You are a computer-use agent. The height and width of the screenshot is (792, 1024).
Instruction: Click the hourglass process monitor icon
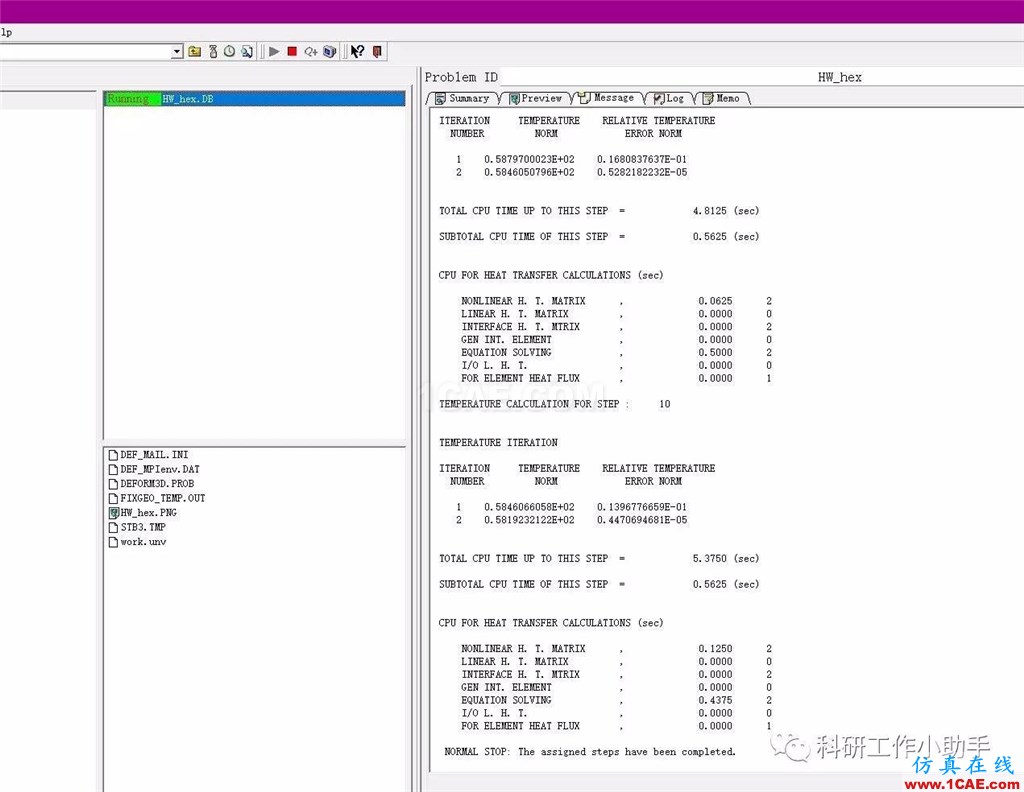point(213,51)
